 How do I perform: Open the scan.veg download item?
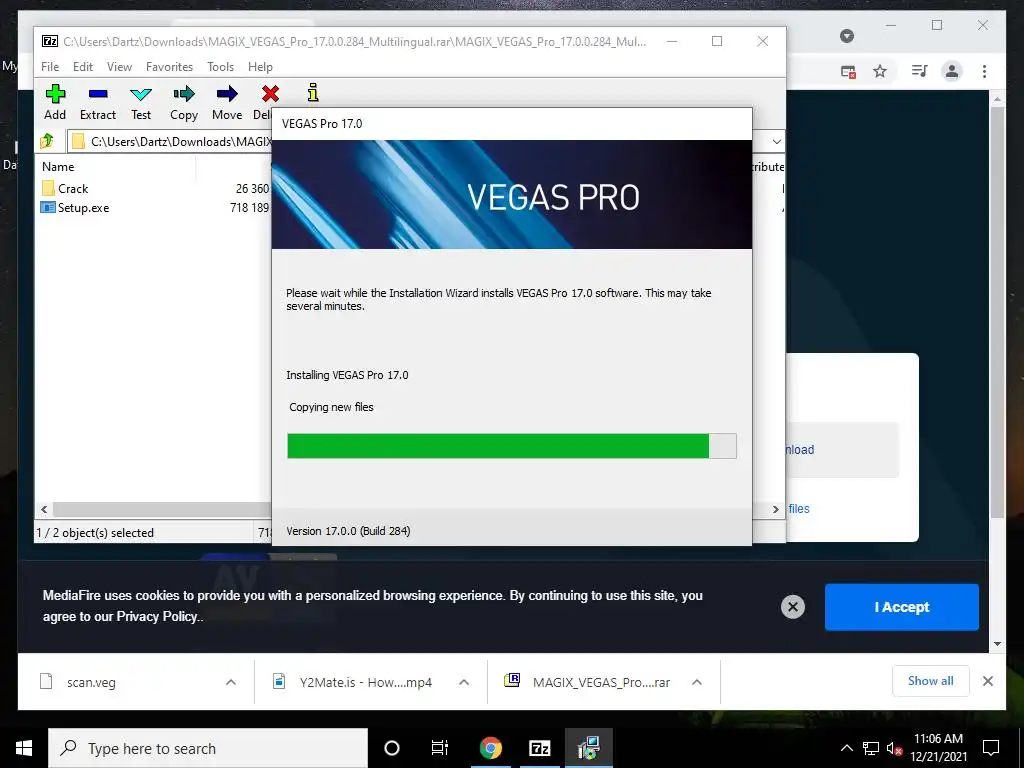(91, 682)
